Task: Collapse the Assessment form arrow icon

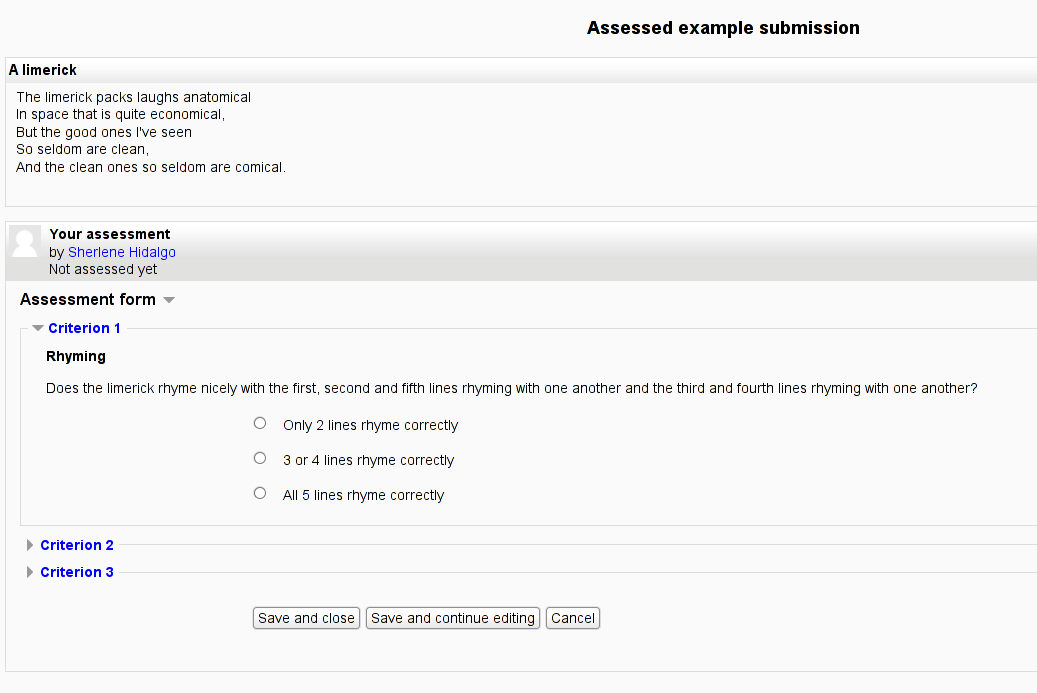Action: (169, 300)
